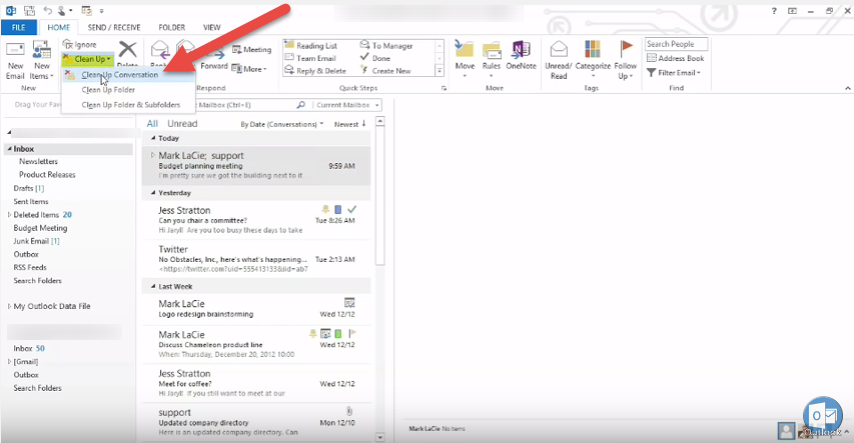
Task: Select the Reading List quick step
Action: click(311, 46)
